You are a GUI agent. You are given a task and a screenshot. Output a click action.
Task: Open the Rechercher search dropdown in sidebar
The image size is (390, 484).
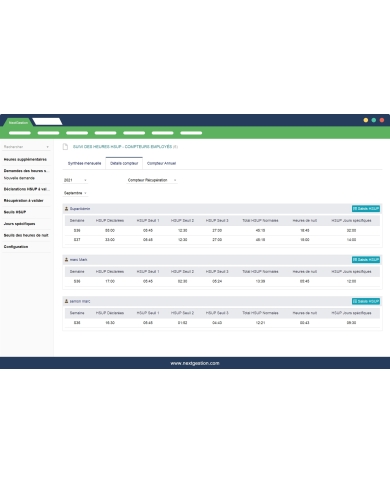[x=26, y=147]
